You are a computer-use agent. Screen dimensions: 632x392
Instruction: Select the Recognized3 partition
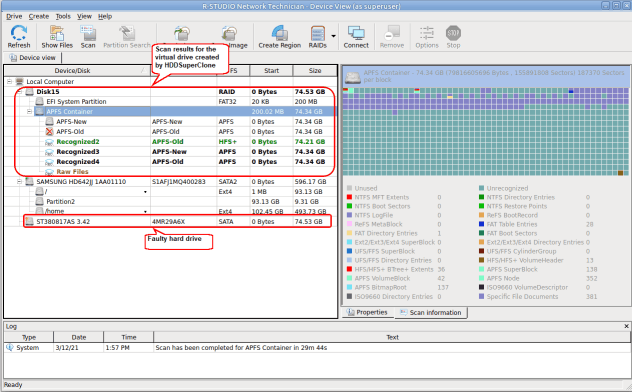(x=78, y=152)
